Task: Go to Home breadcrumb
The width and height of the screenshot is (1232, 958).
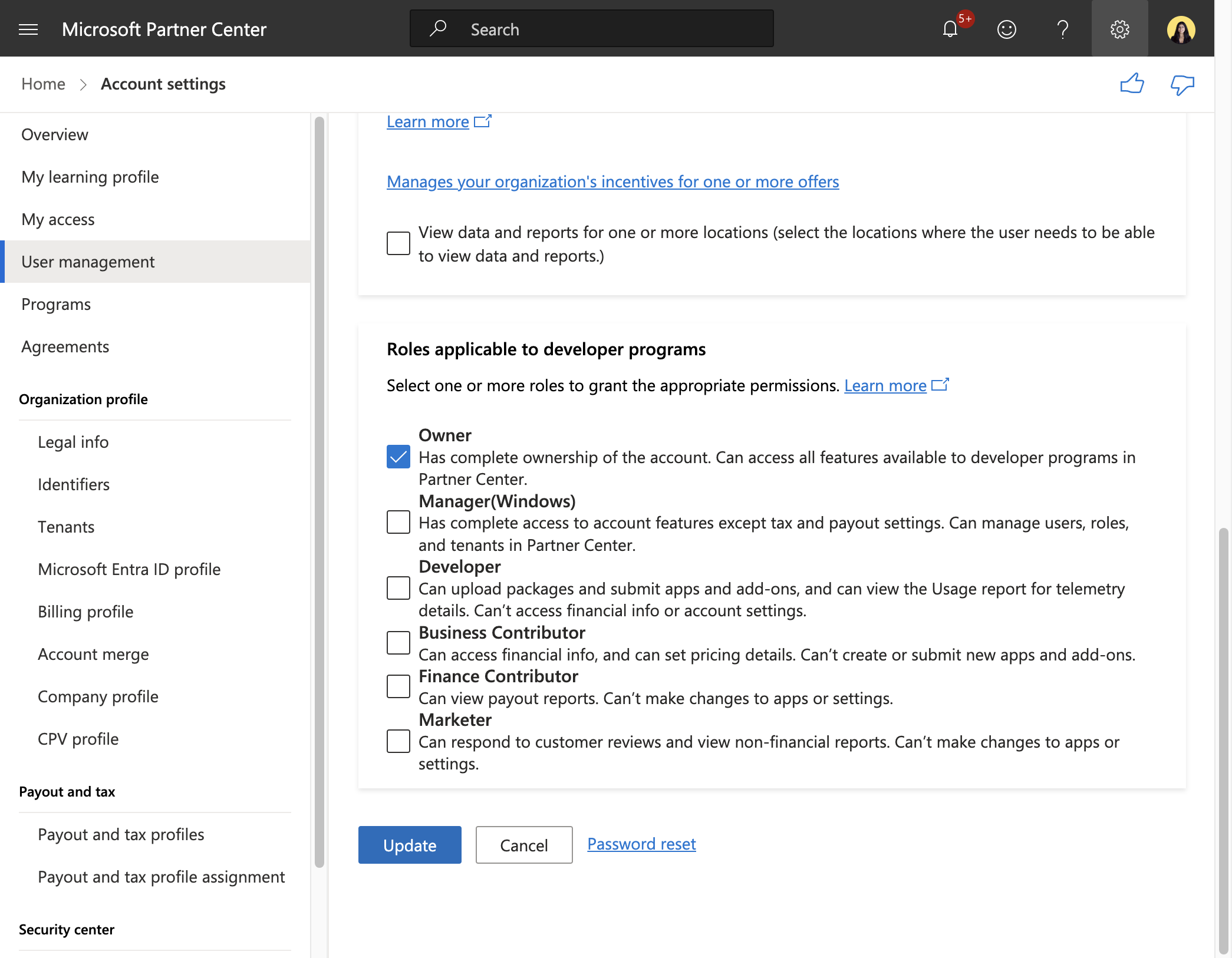Action: pyautogui.click(x=43, y=84)
